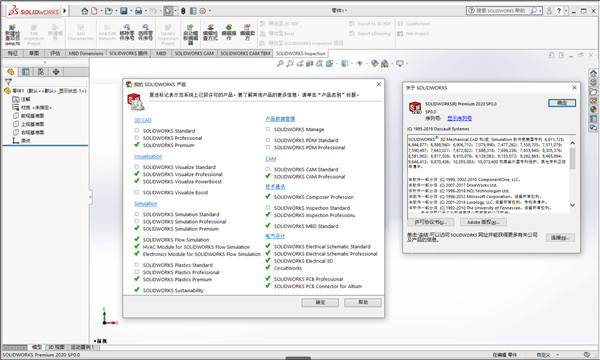600x360 pixels.
Task: Expand the SOLIDWORKS logo menu arrow
Action: pyautogui.click(x=65, y=11)
